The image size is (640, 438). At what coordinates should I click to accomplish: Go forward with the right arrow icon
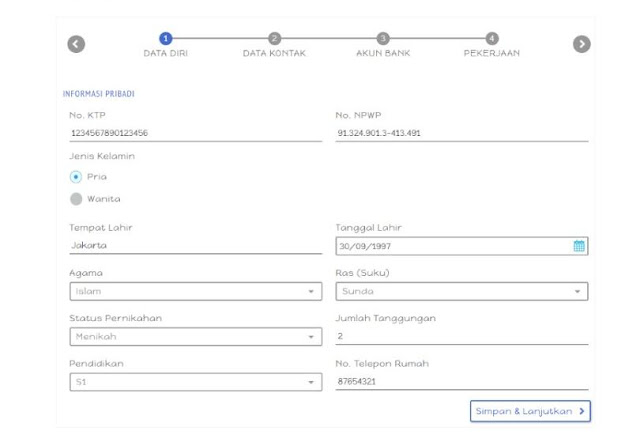point(582,44)
